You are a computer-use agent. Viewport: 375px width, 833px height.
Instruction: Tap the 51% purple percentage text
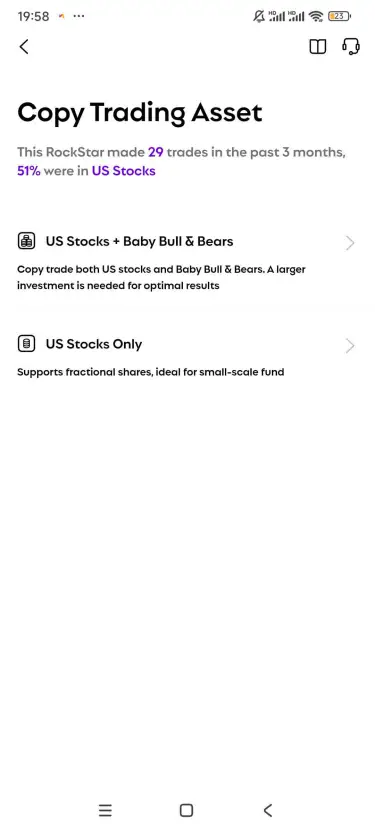[29, 171]
